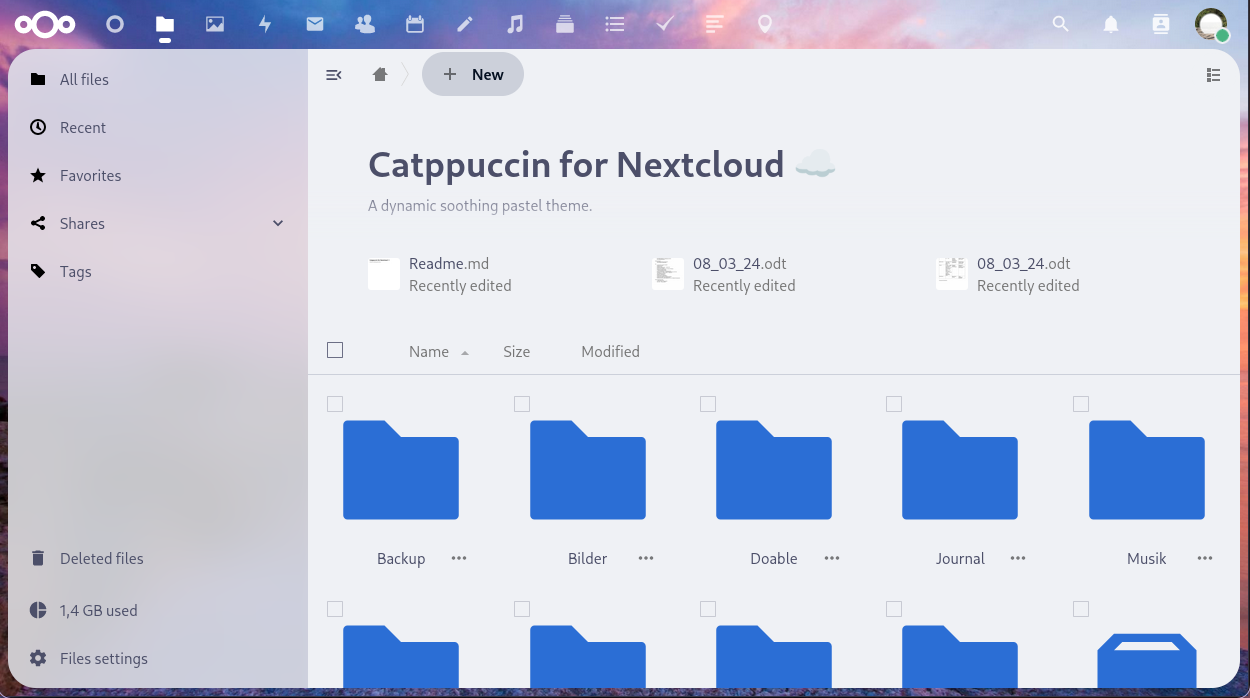Select Favorites in the sidebar

[x=90, y=175]
